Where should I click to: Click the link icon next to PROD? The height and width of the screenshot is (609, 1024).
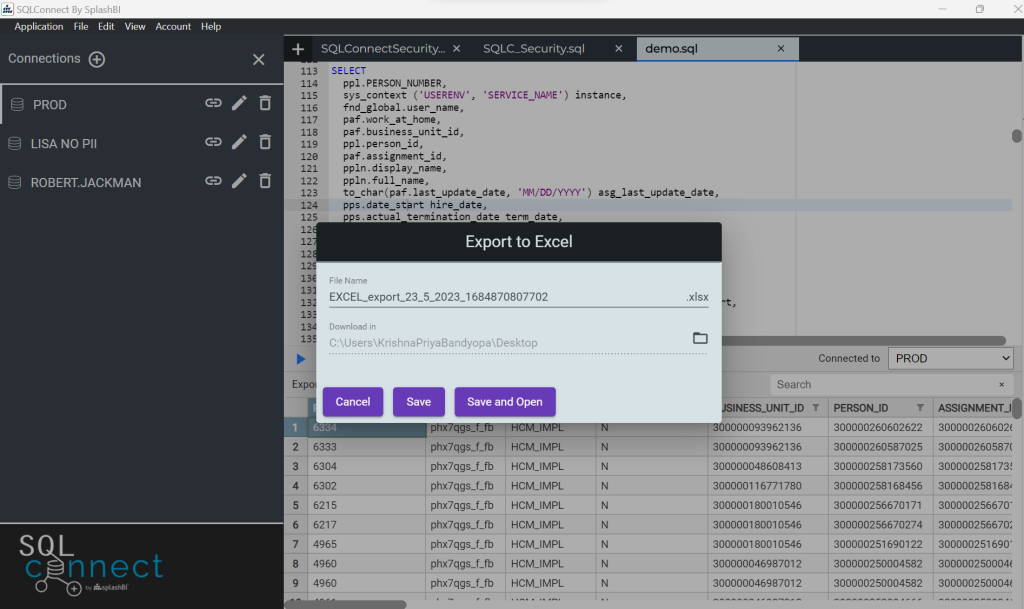(x=213, y=103)
